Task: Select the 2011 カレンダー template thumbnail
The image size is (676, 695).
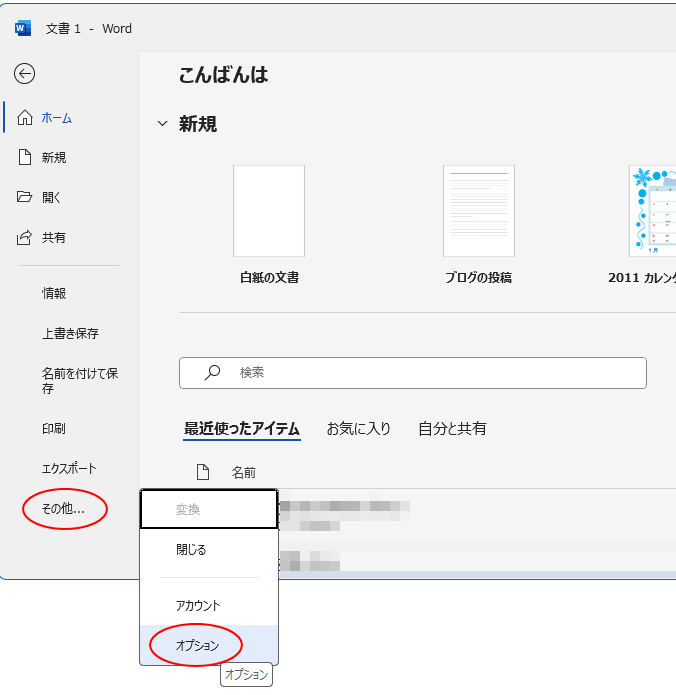Action: point(653,211)
